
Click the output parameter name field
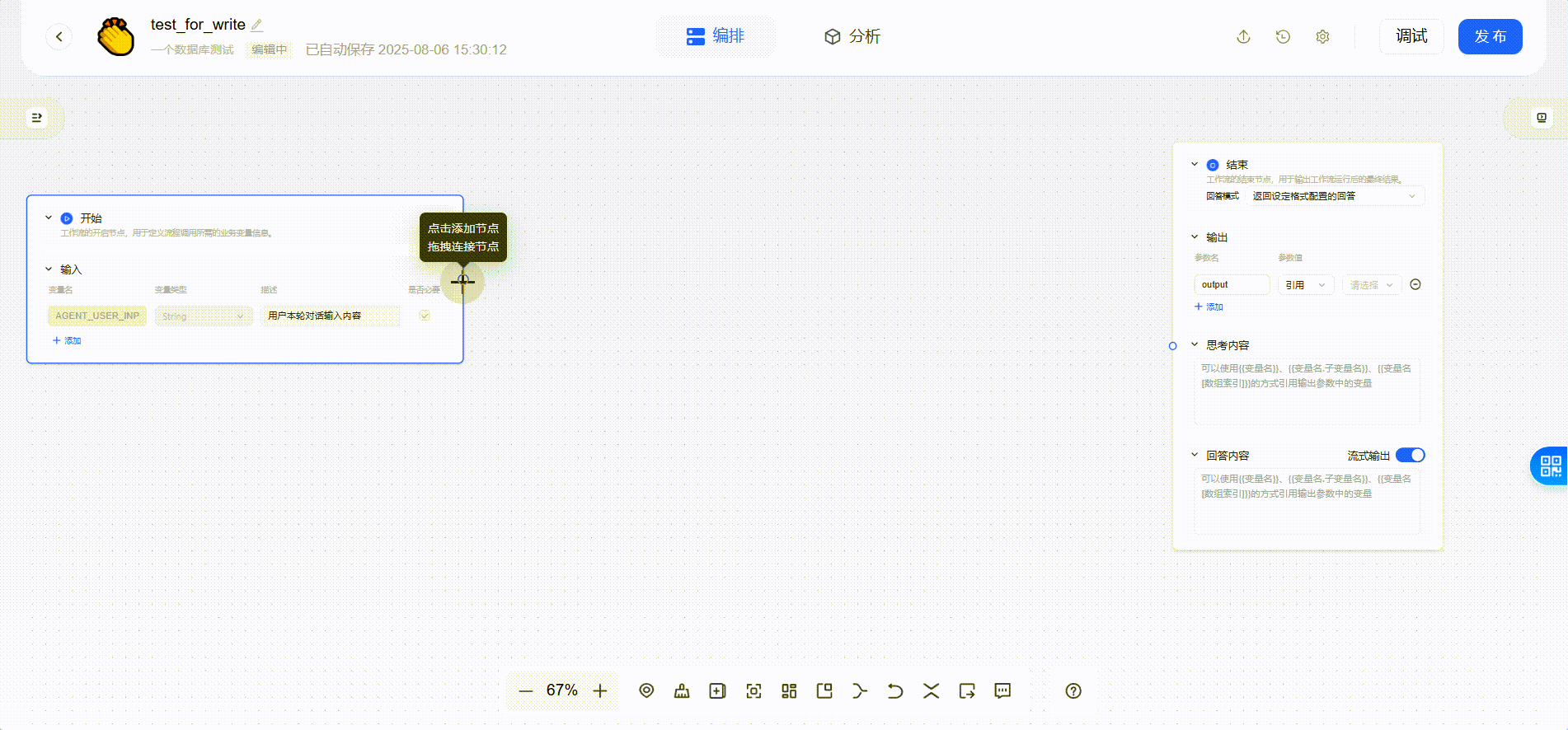tap(1232, 285)
